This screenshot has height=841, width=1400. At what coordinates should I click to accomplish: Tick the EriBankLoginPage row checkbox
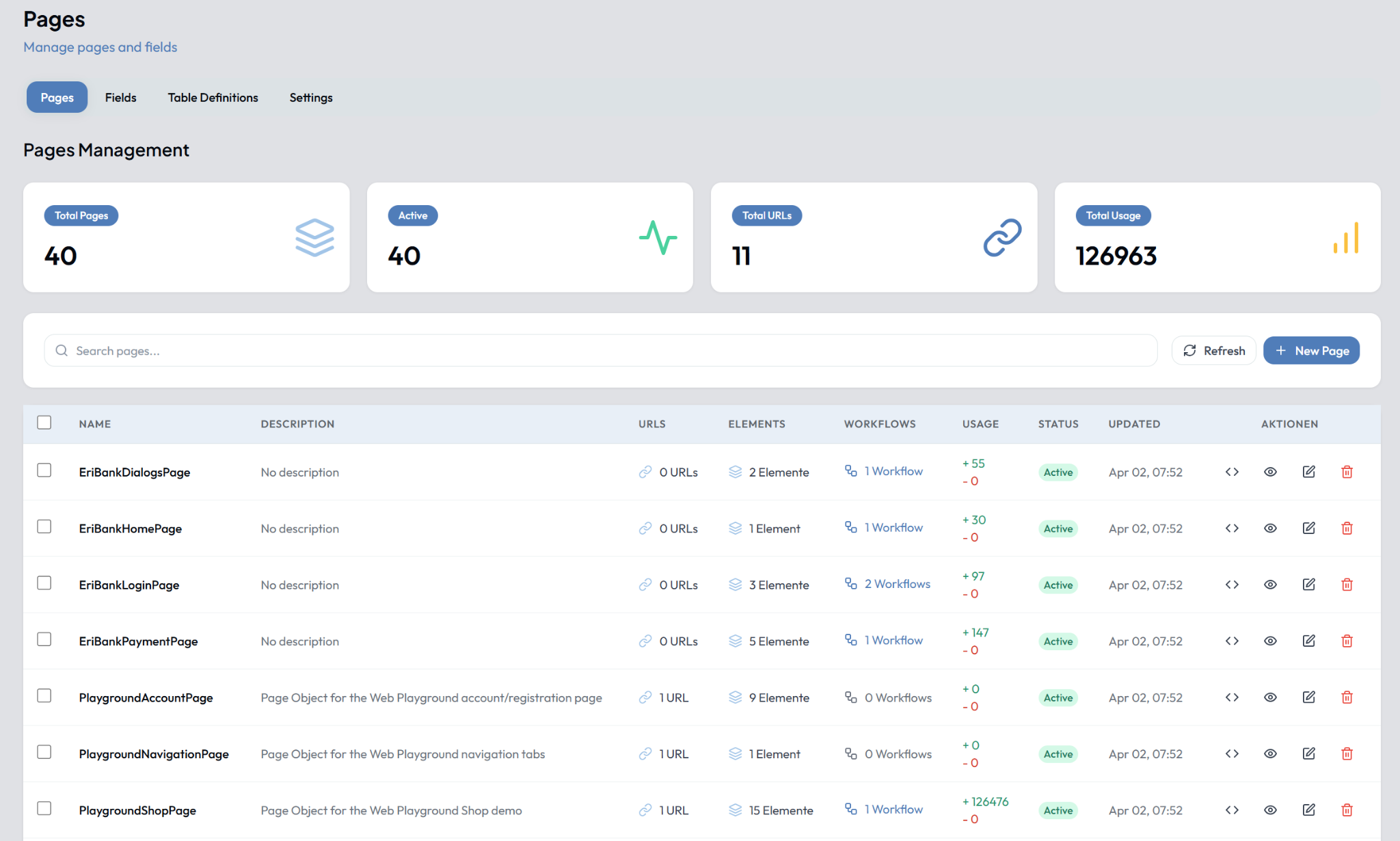click(x=44, y=583)
